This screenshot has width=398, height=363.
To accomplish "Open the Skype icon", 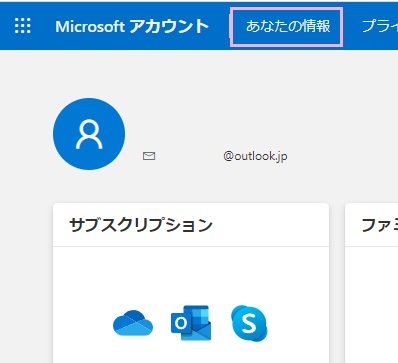I will click(249, 323).
